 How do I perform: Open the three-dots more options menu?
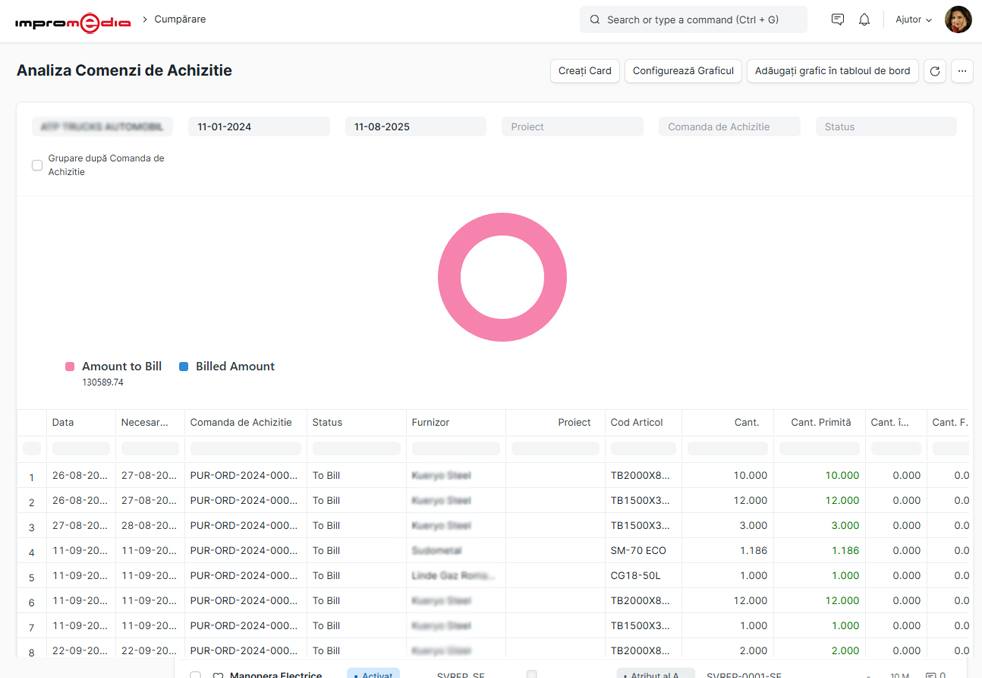tap(962, 71)
